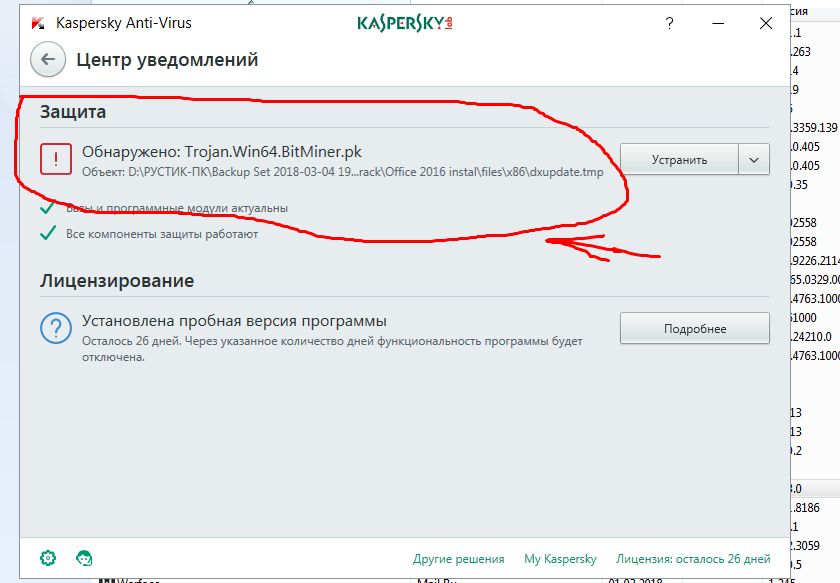Click the Kaspersky K logo in title bar
This screenshot has width=840, height=583.
coord(38,23)
